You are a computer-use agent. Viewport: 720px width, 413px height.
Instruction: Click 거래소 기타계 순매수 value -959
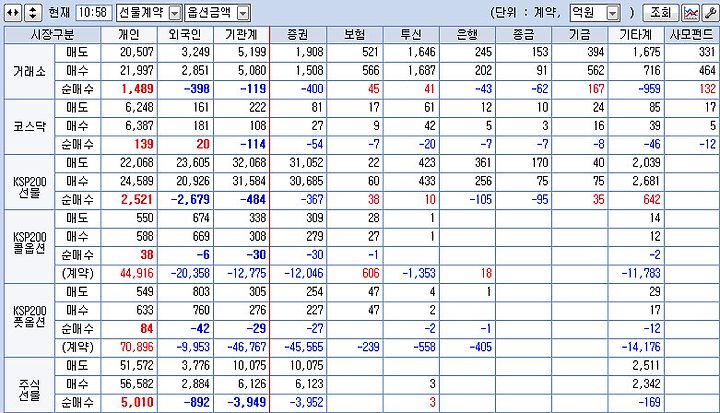coord(649,89)
